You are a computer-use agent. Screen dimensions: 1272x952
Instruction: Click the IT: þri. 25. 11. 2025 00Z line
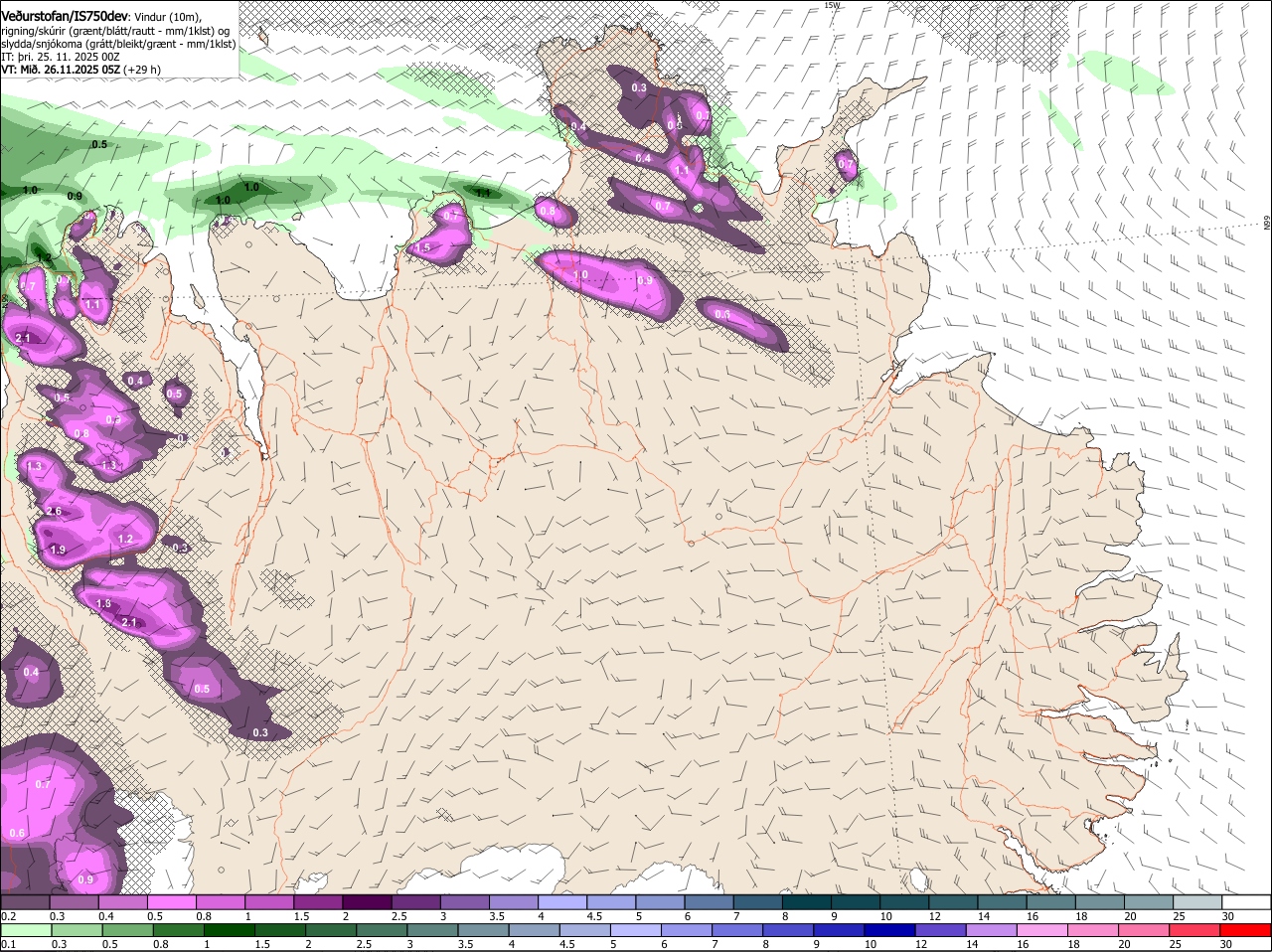[61, 57]
